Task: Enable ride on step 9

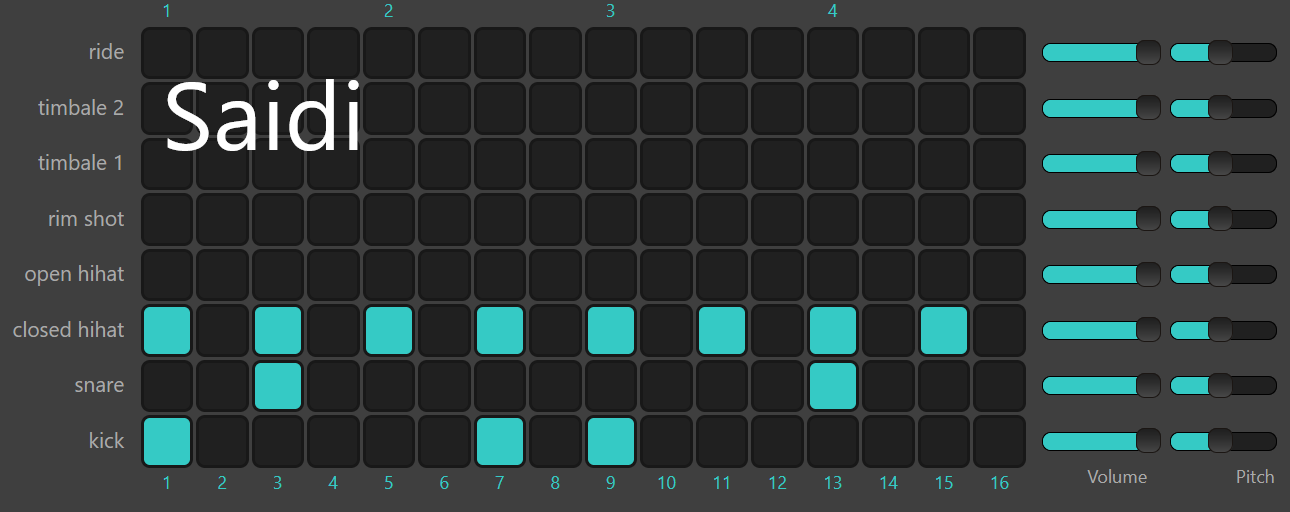Action: tap(610, 53)
